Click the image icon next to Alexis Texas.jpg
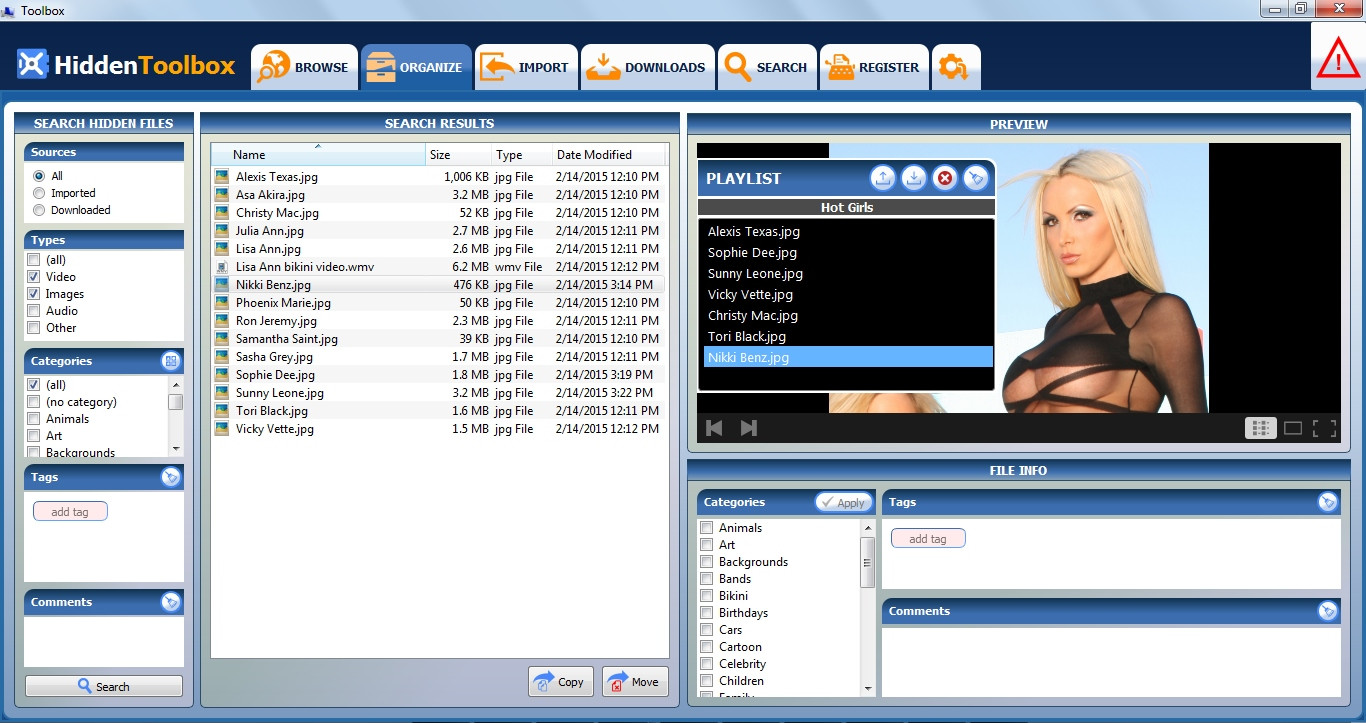Screen dimensions: 1366x723 [222, 177]
